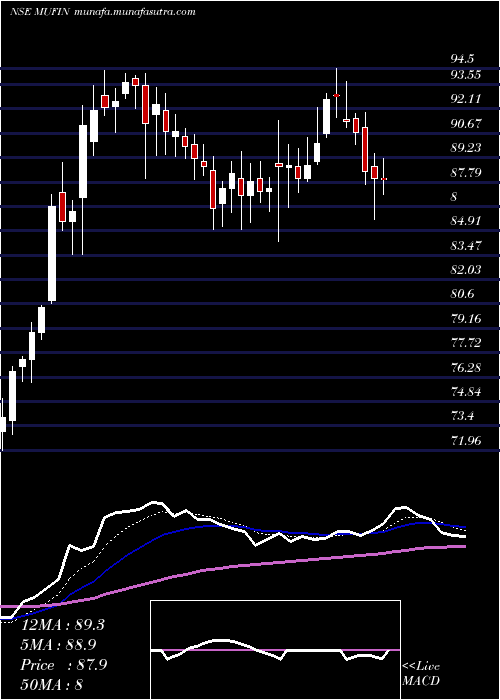This screenshot has height=700, width=500.
Task: Click the 89.23 price label
Action: pos(465,148)
